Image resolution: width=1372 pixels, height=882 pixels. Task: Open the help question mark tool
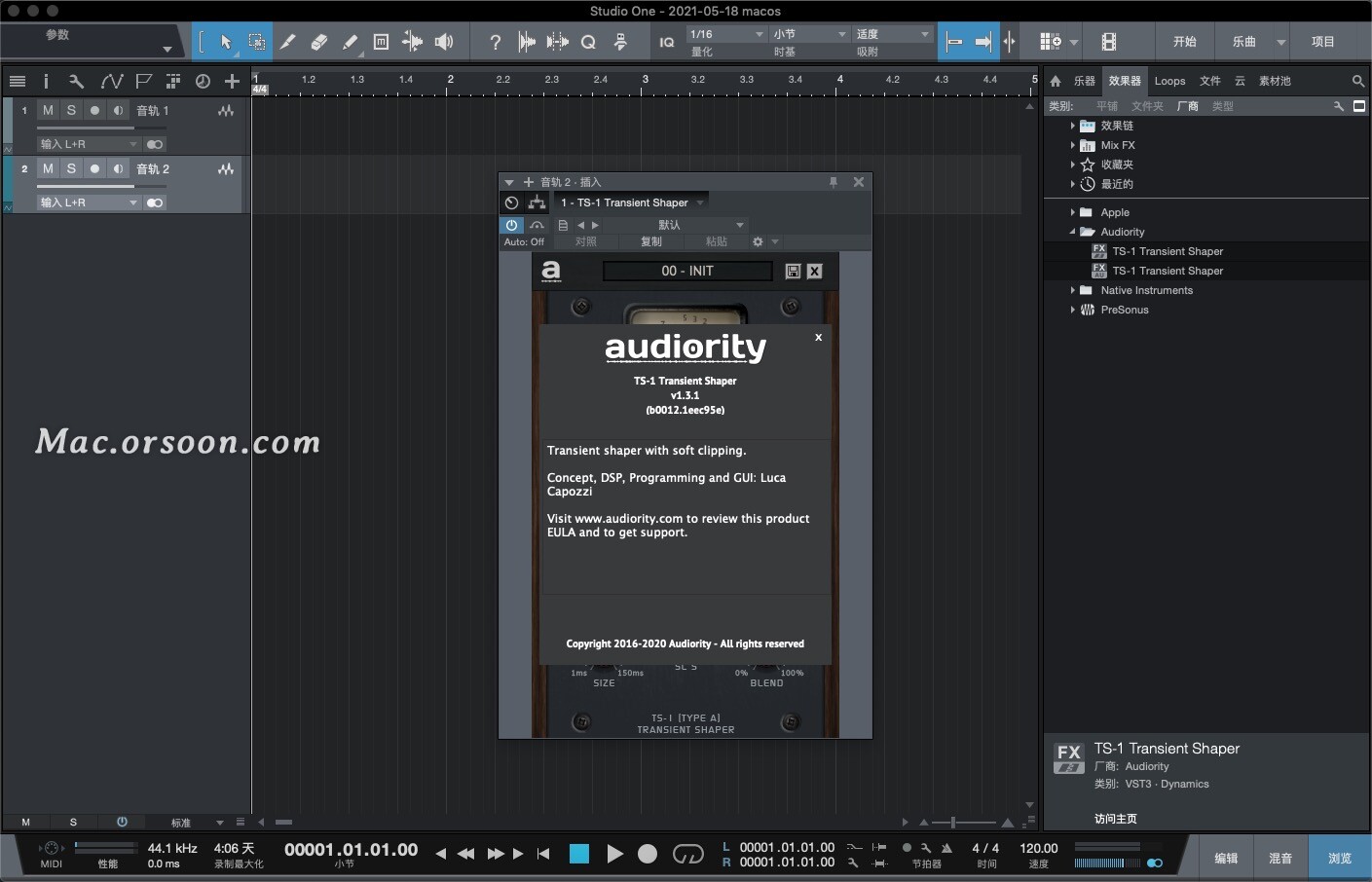tap(496, 42)
